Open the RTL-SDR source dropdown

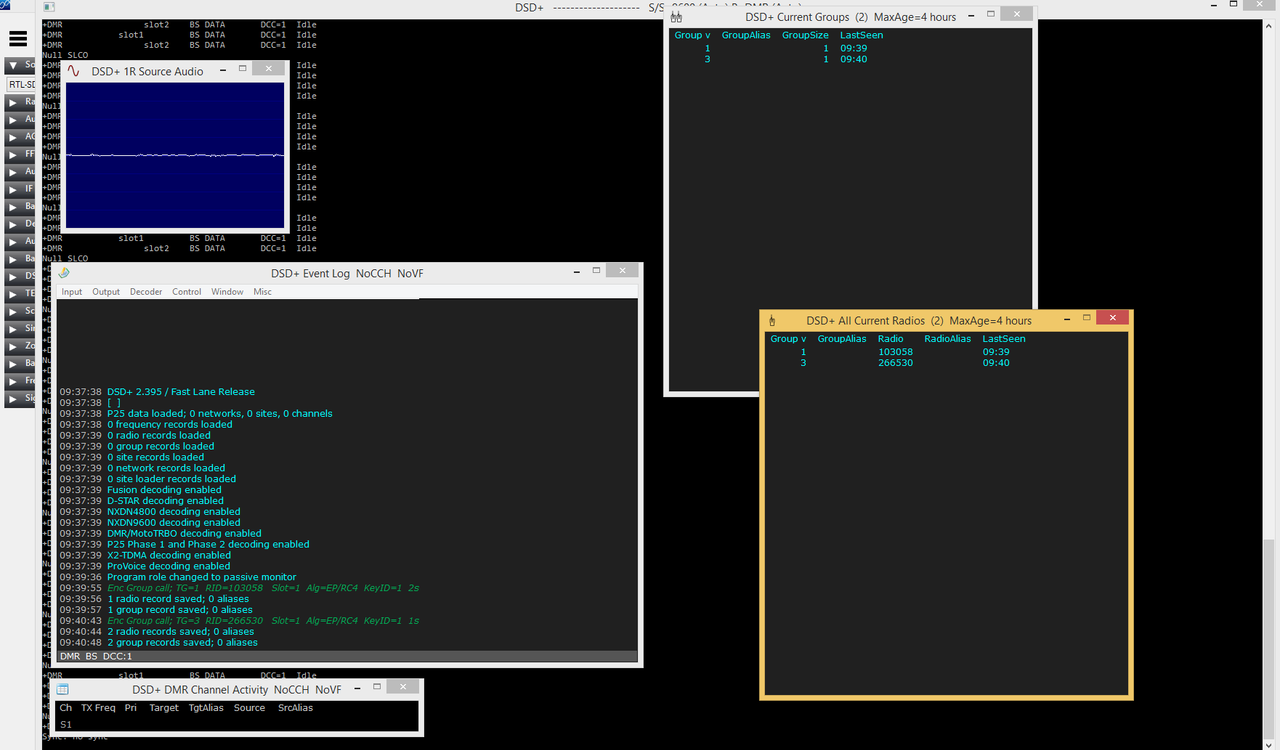click(x=20, y=84)
